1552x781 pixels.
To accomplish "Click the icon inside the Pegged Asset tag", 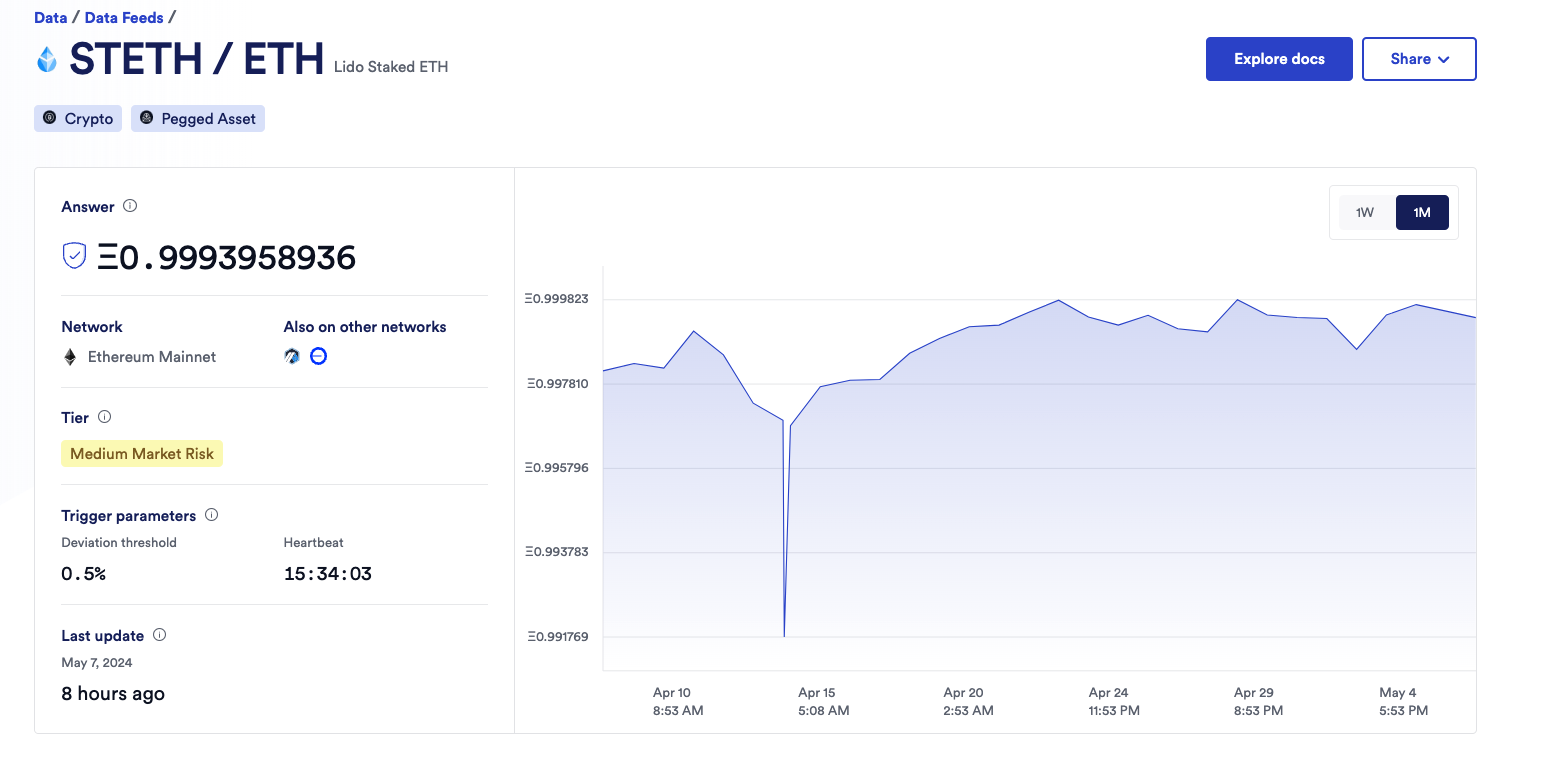I will coord(146,118).
